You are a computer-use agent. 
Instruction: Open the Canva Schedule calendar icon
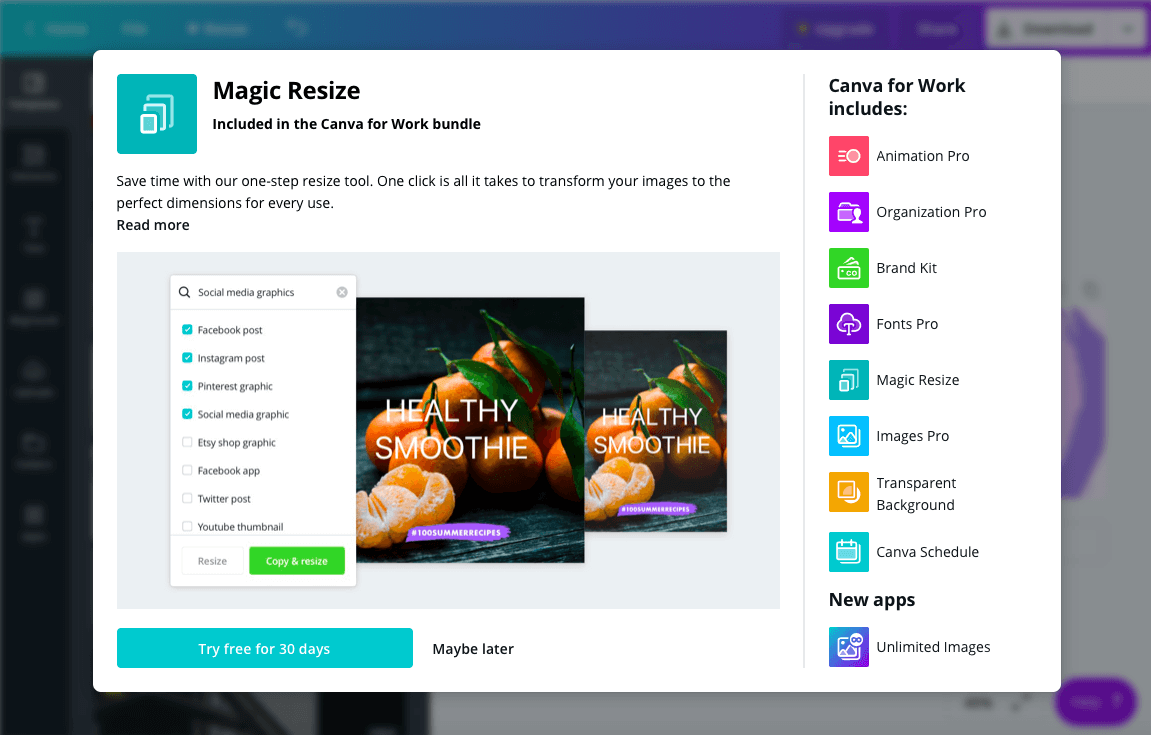849,552
